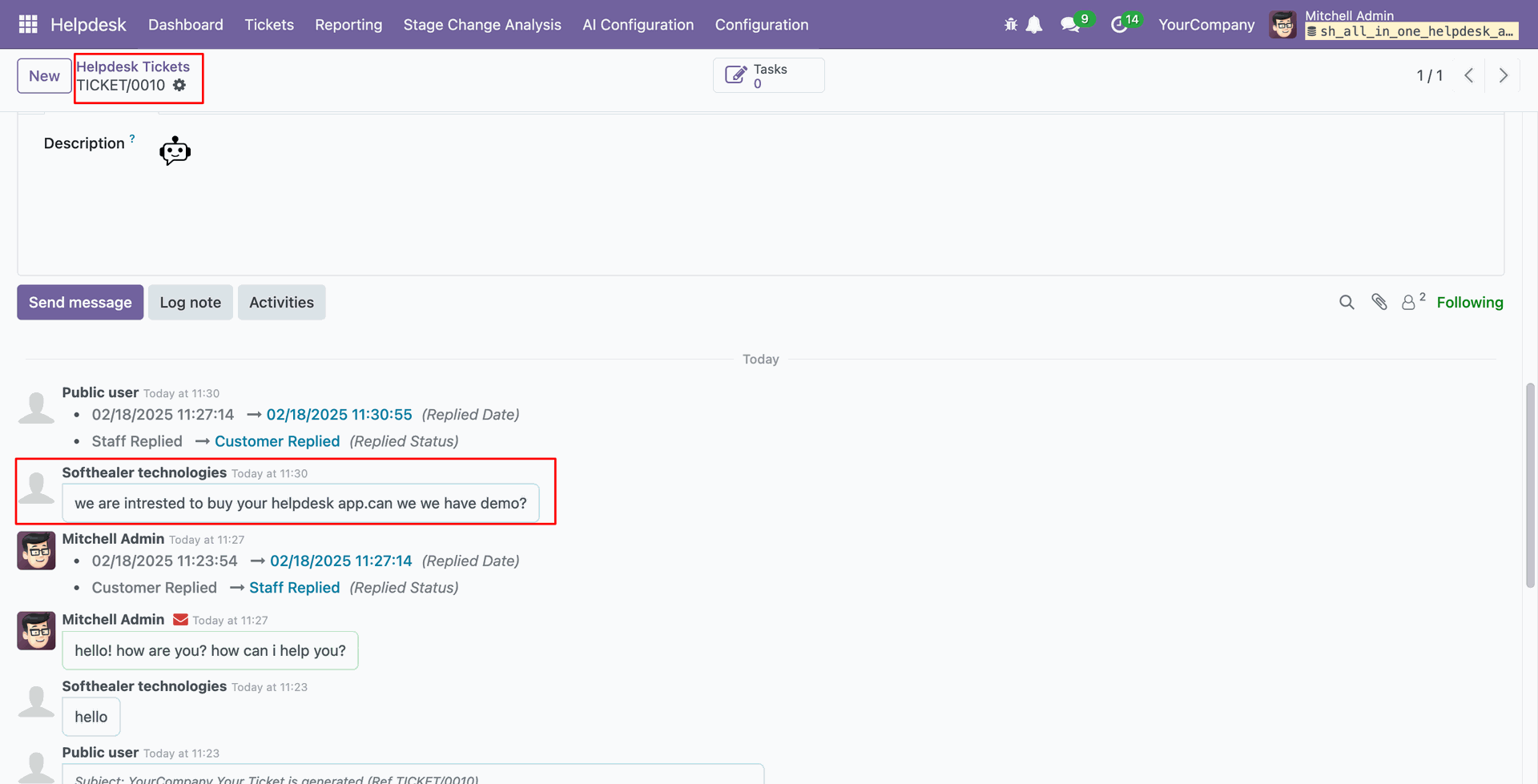This screenshot has width=1538, height=784.
Task: Go to the previous record arrow
Action: (1468, 75)
